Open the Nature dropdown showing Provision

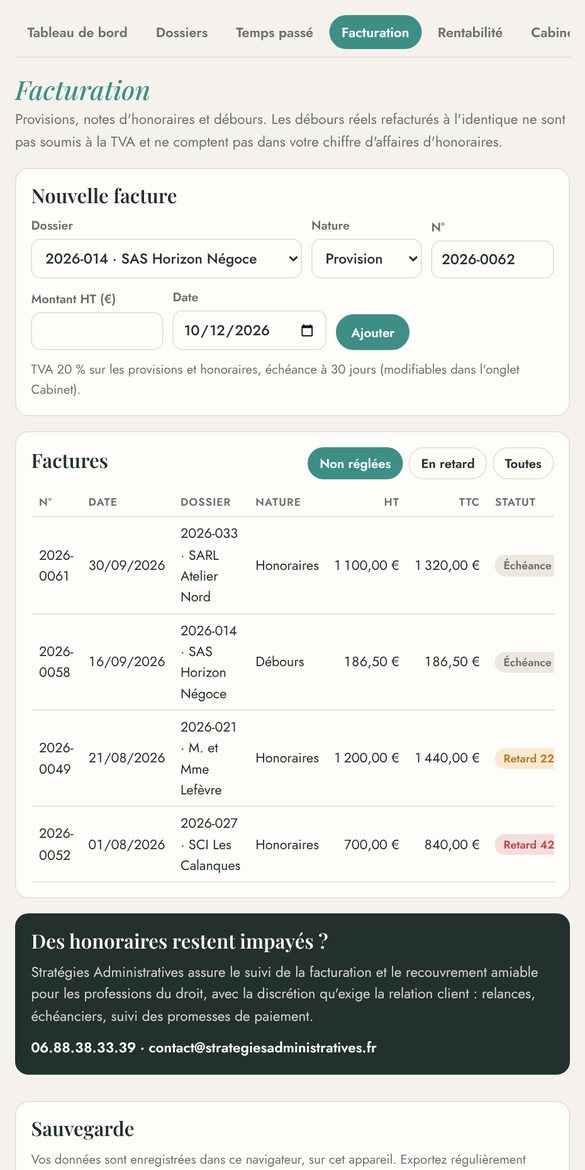pos(366,259)
